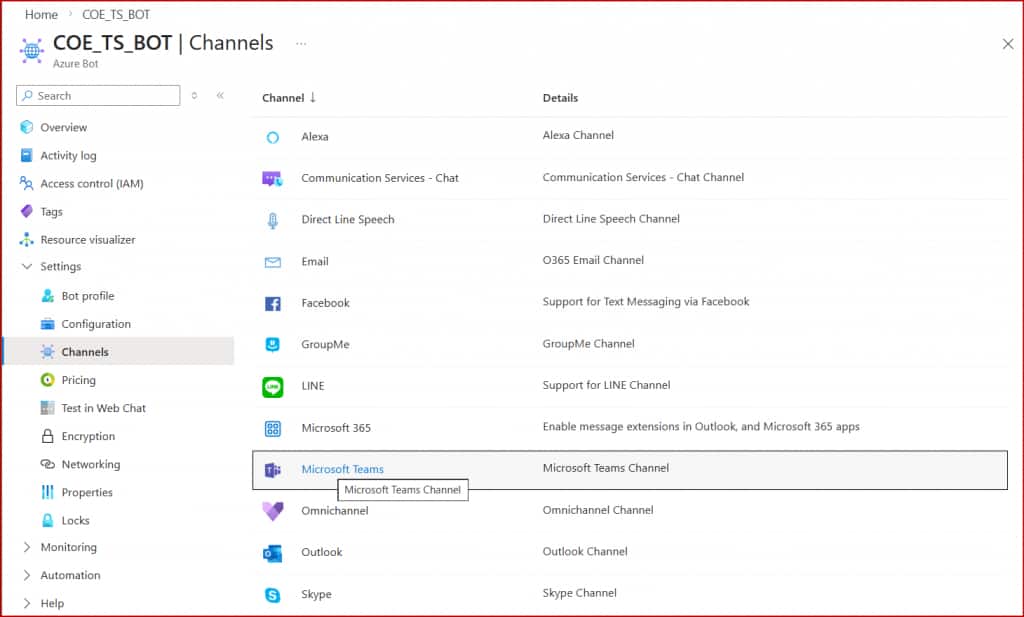Viewport: 1024px width, 617px height.
Task: Open the Microsoft Teams channel link
Action: tap(342, 469)
